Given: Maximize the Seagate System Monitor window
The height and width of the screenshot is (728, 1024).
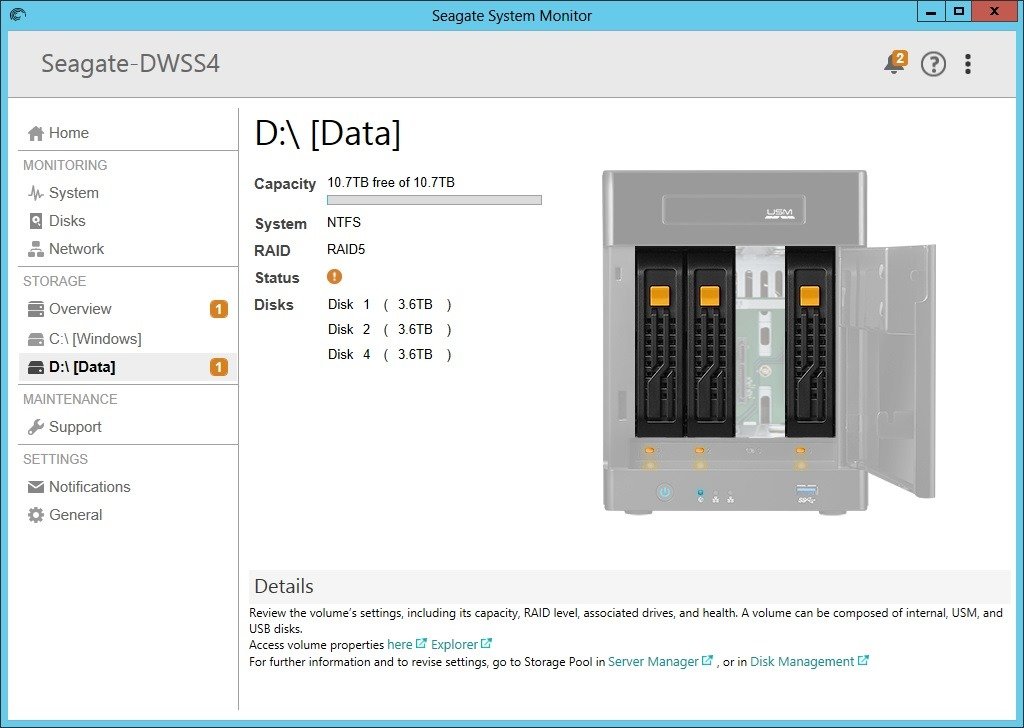Looking at the screenshot, I should coord(959,12).
